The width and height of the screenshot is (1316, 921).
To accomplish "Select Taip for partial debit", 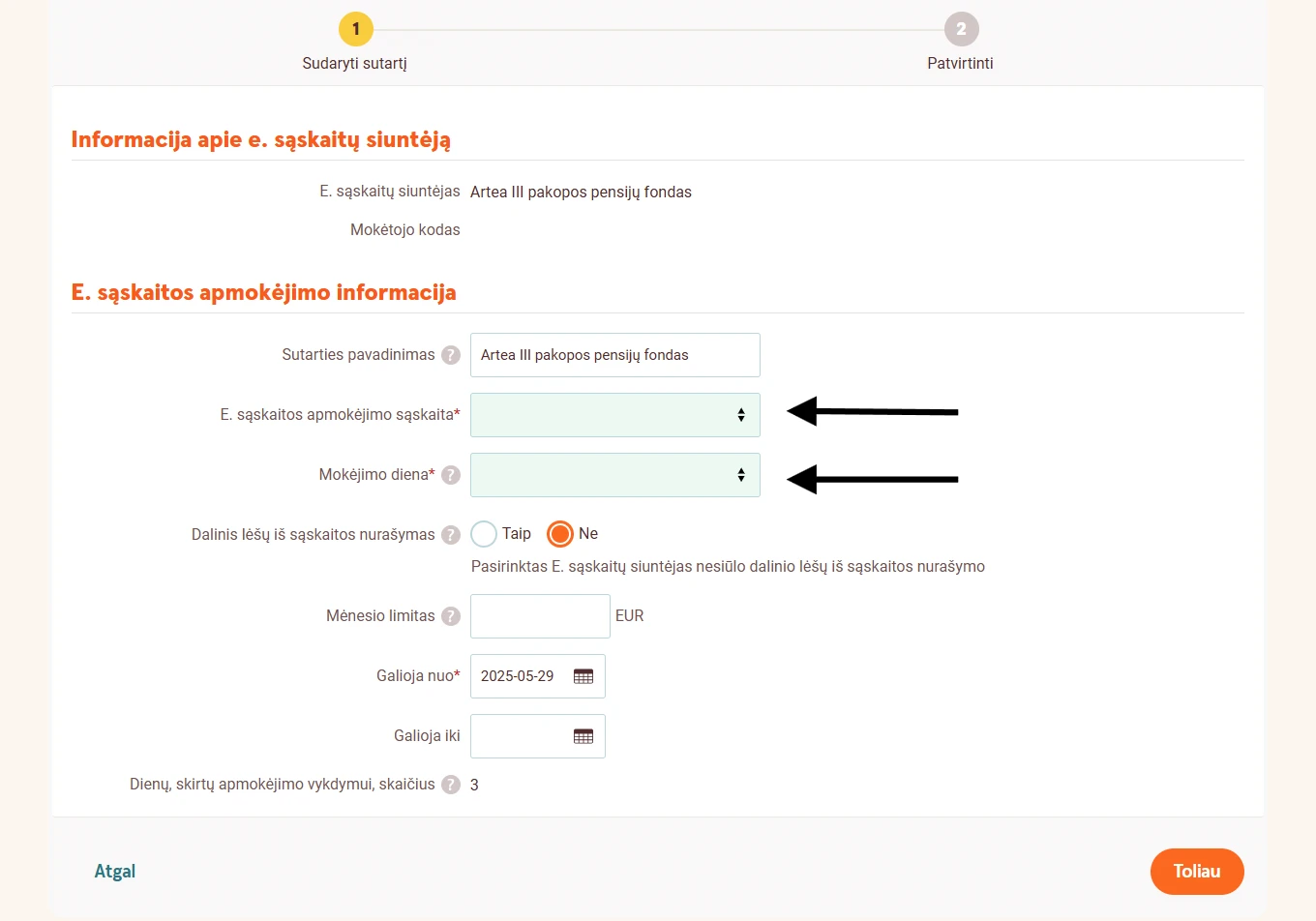I will click(484, 534).
